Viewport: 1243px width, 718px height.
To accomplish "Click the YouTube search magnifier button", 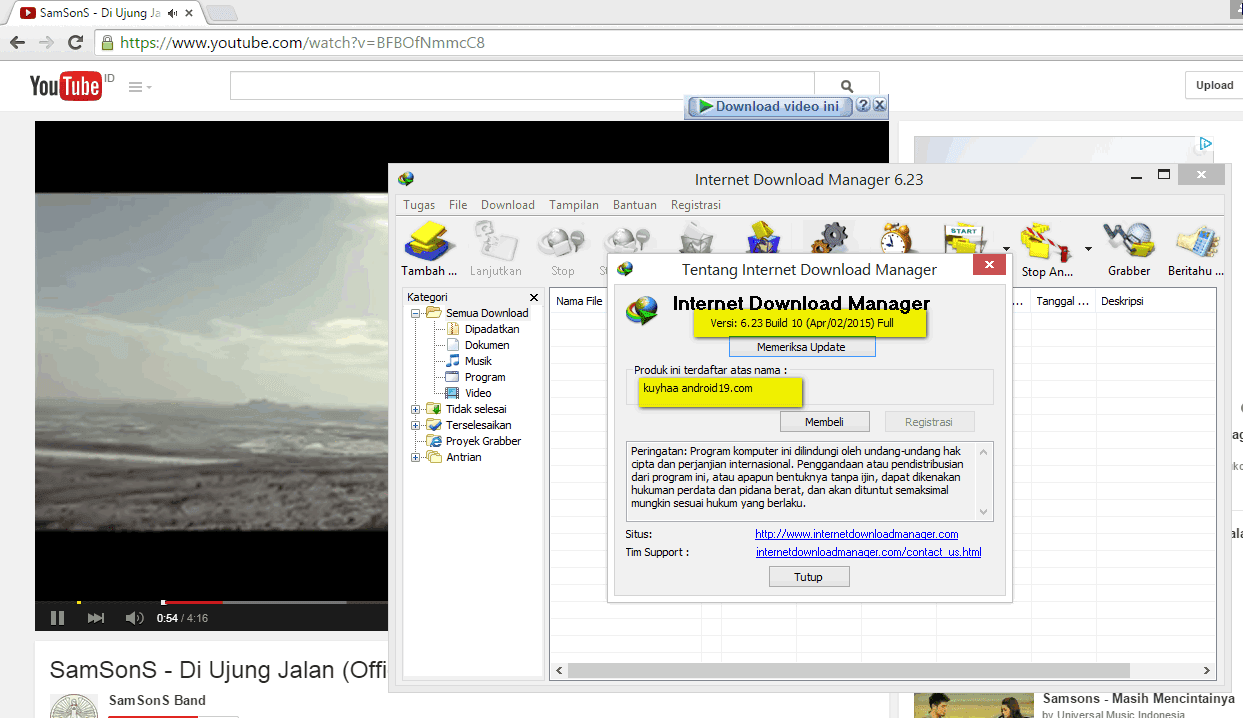I will pyautogui.click(x=847, y=86).
